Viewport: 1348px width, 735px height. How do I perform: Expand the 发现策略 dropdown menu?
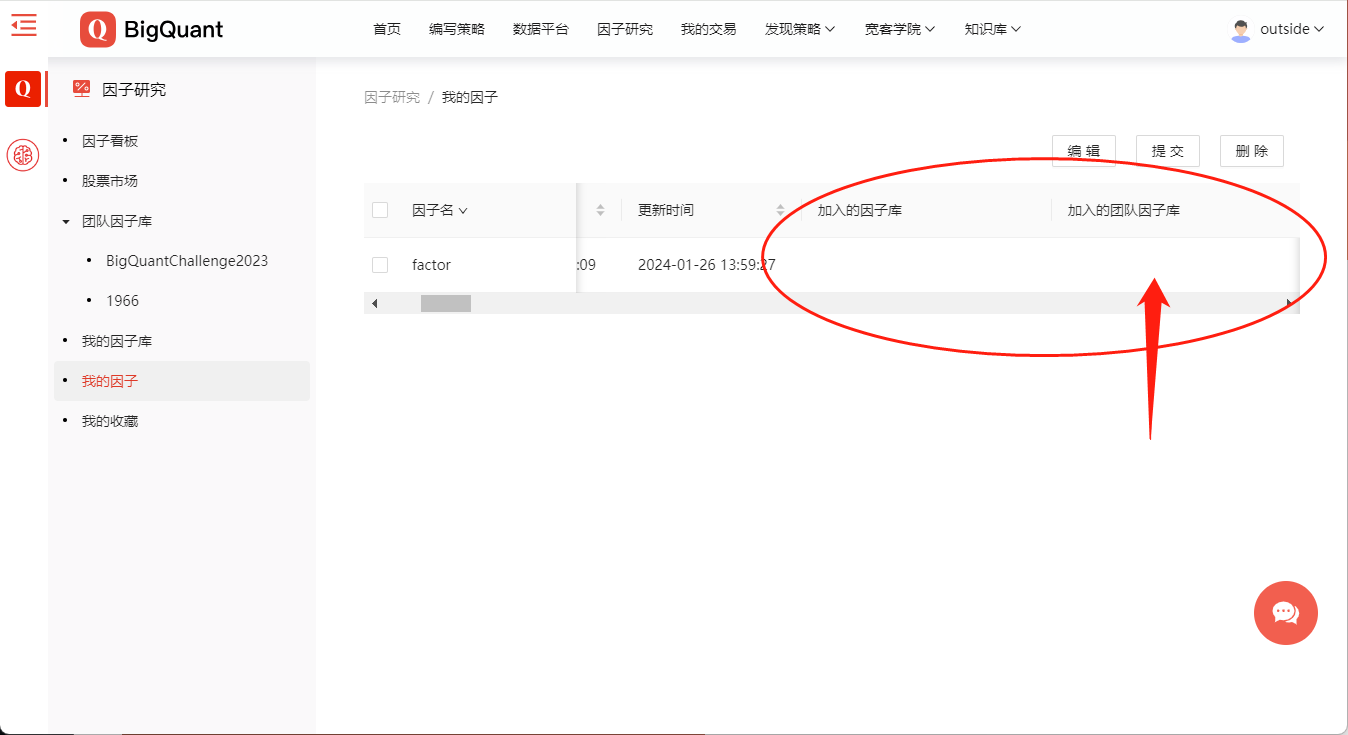tap(800, 29)
